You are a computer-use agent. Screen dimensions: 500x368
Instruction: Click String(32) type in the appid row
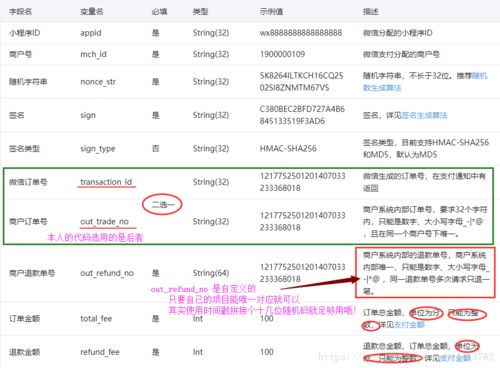click(x=211, y=33)
